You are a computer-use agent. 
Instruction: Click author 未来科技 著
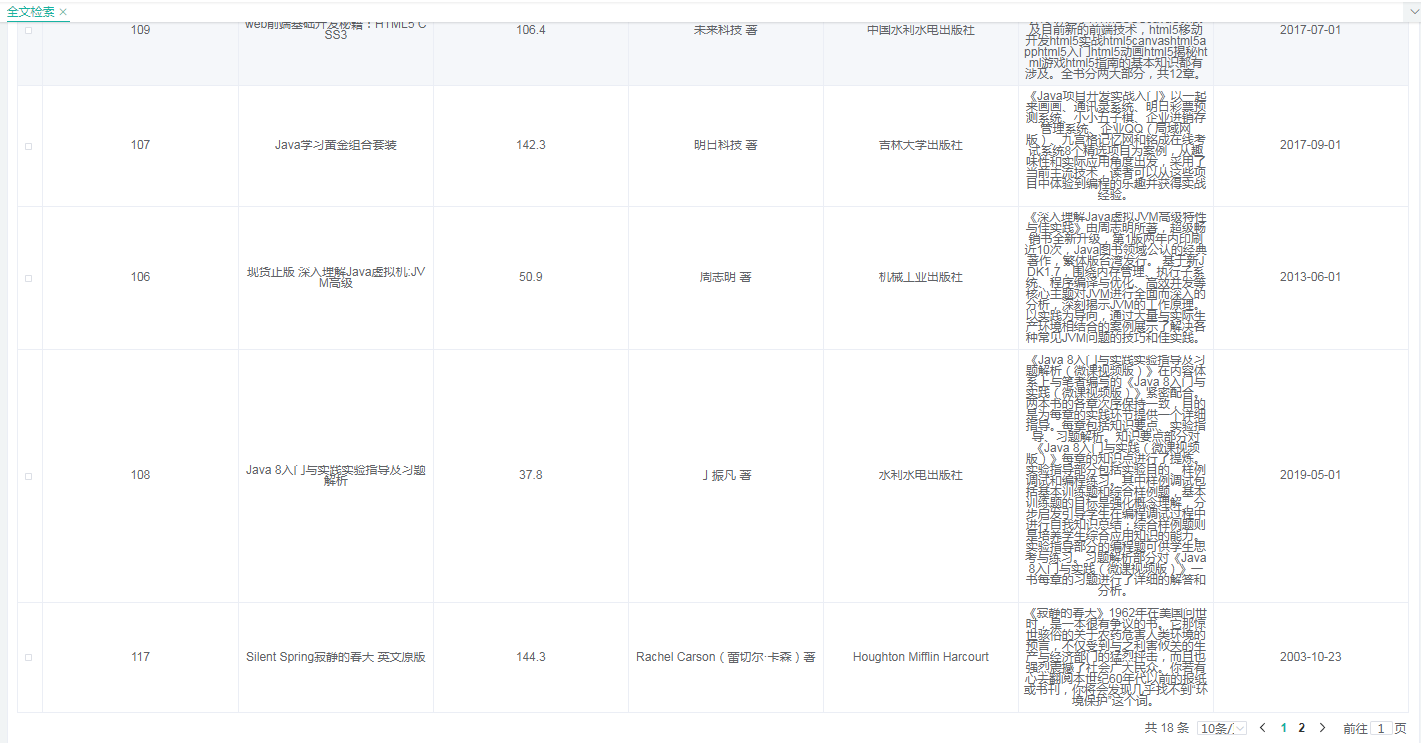point(726,30)
